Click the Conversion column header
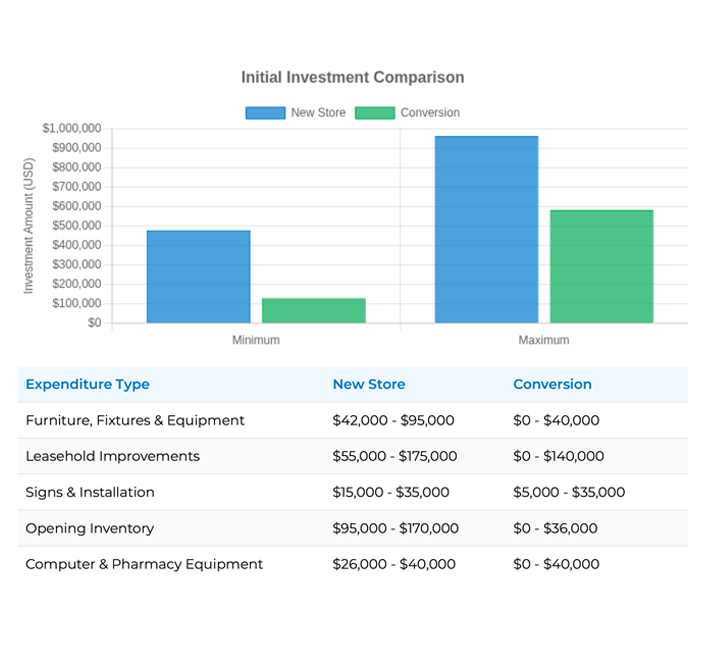Image resolution: width=720 pixels, height=652 pixels. (x=552, y=384)
